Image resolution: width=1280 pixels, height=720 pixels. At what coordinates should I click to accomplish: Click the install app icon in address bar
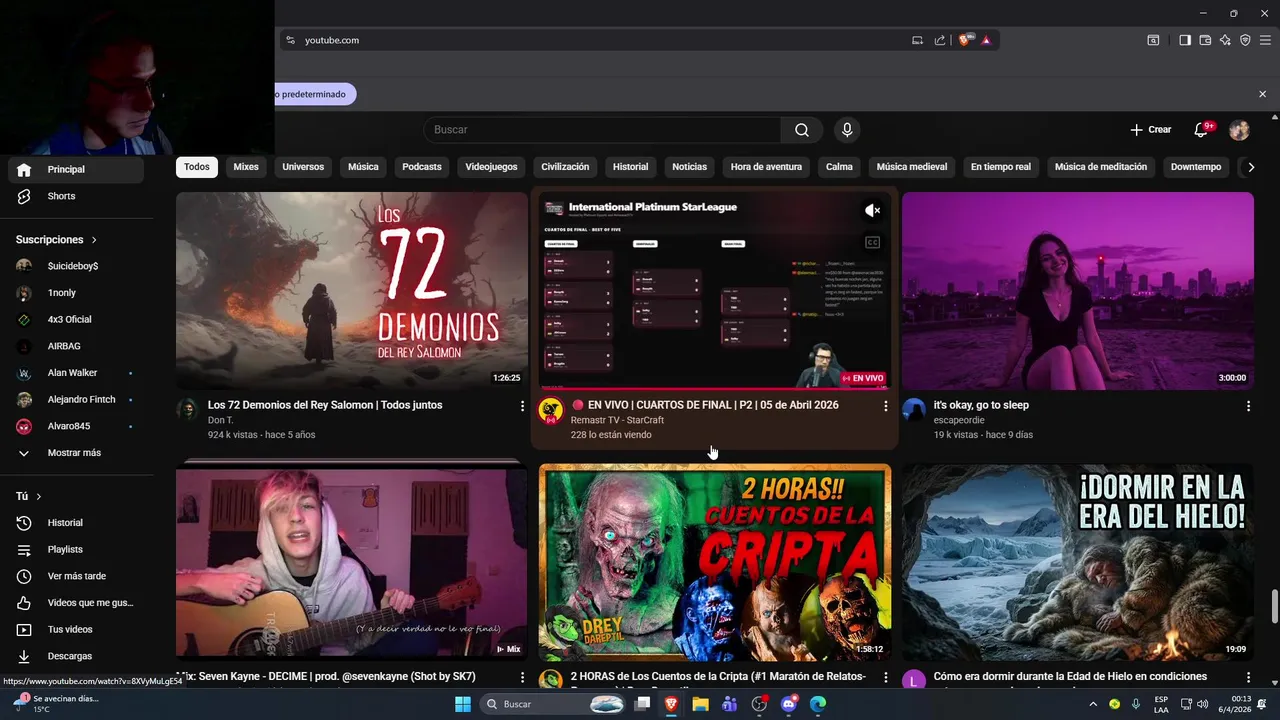point(917,40)
